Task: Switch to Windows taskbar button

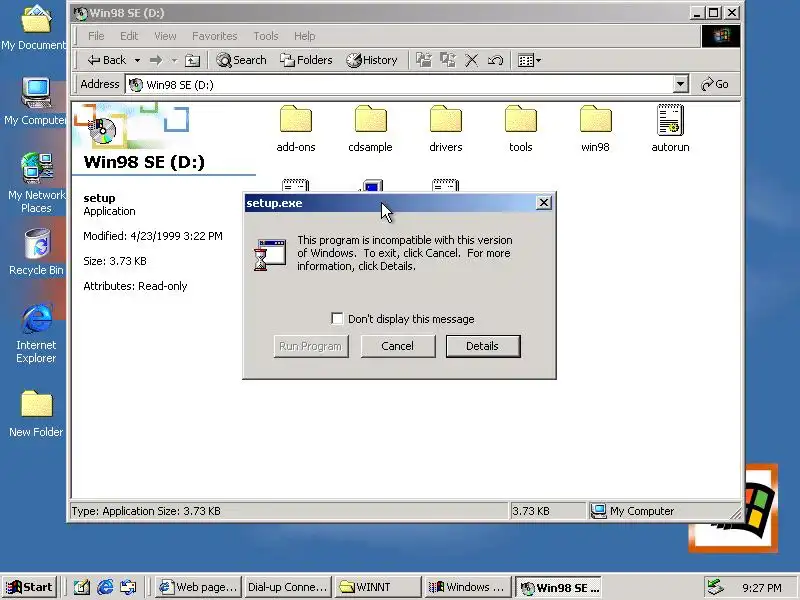Action: click(x=467, y=587)
